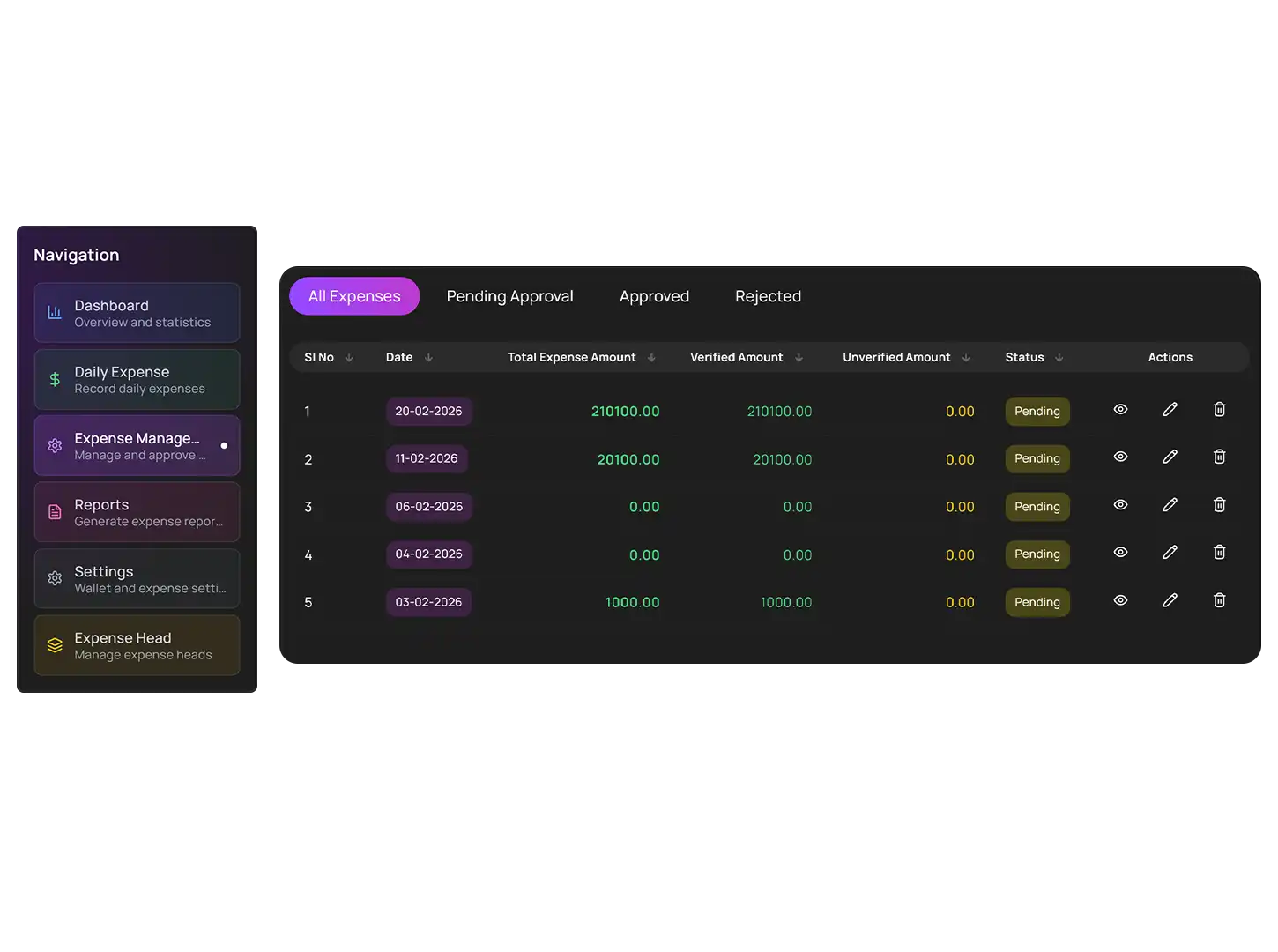Click the Daily Expense dollar icon
The image size is (1278, 952).
pos(55,379)
